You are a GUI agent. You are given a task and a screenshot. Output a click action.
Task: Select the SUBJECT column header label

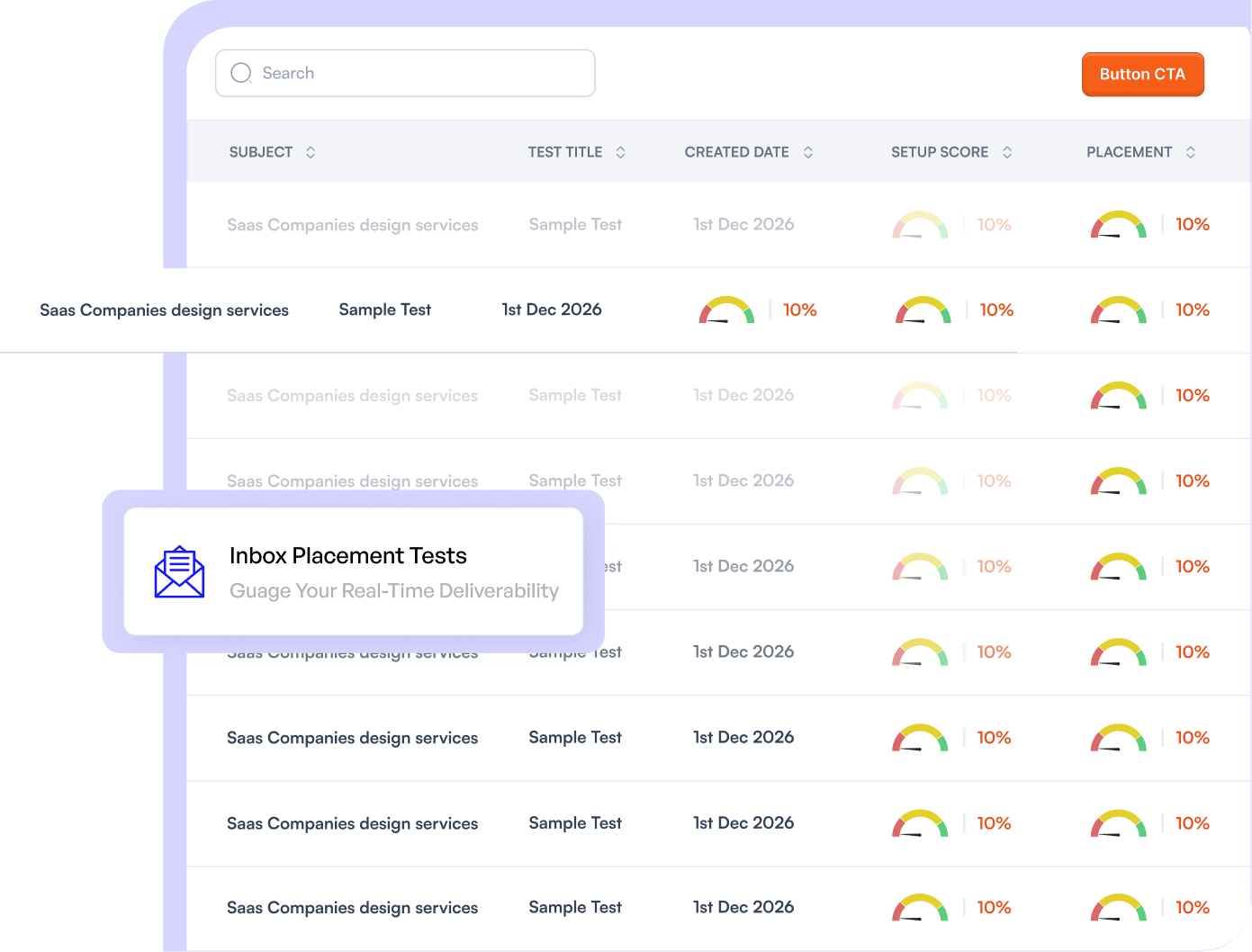pyautogui.click(x=260, y=152)
